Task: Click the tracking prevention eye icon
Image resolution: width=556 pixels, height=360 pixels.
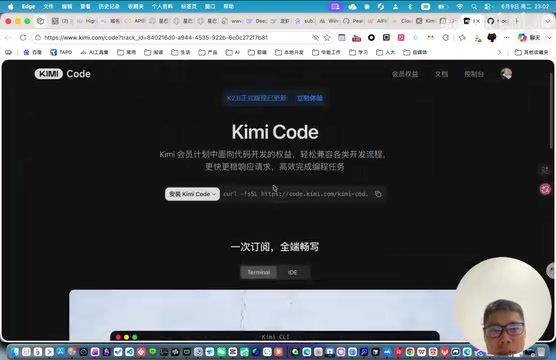Action: click(315, 38)
